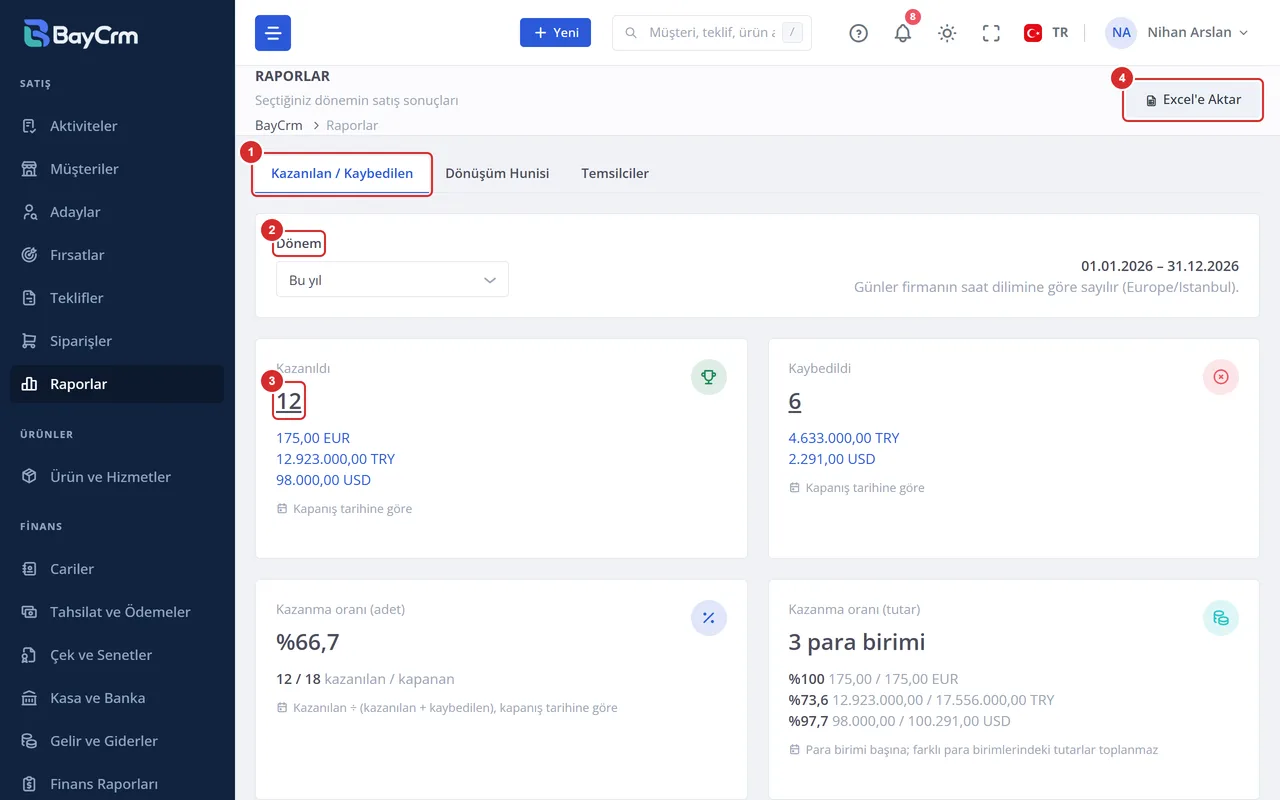This screenshot has height=800, width=1280.
Task: Click the Excel'e Aktar button
Action: [1193, 100]
